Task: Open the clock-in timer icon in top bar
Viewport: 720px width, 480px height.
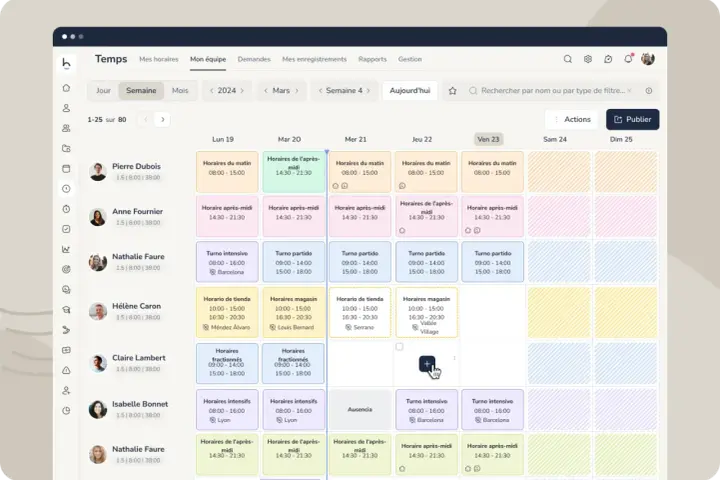Action: coord(608,59)
